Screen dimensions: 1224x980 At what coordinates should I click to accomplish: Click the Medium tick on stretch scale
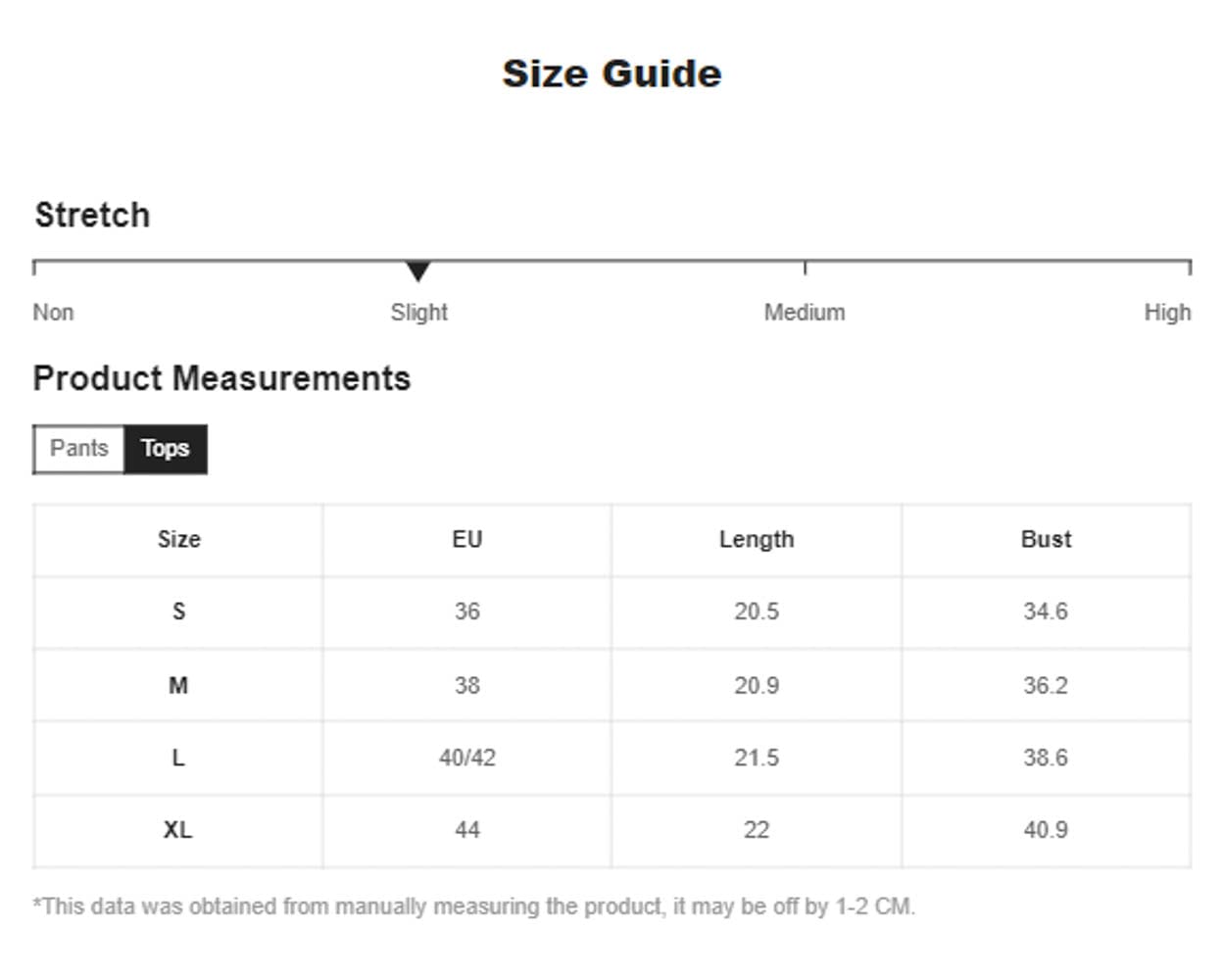[805, 267]
